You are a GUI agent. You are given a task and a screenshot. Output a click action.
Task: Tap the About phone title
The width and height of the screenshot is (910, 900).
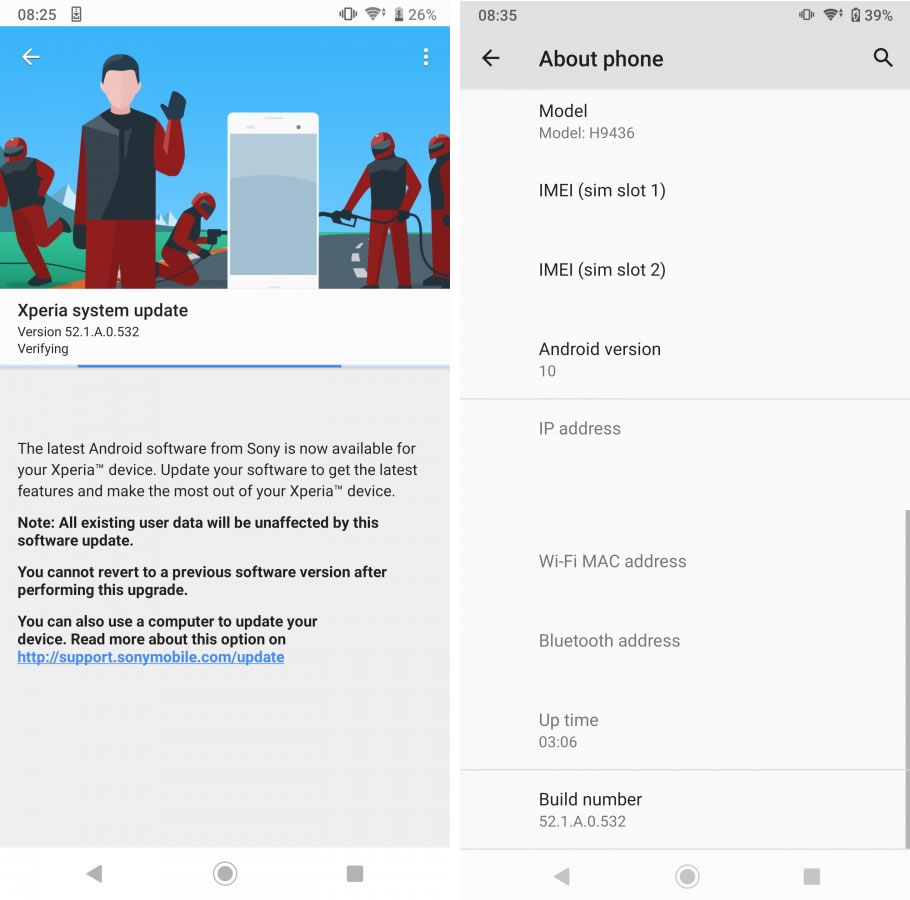[x=601, y=59]
